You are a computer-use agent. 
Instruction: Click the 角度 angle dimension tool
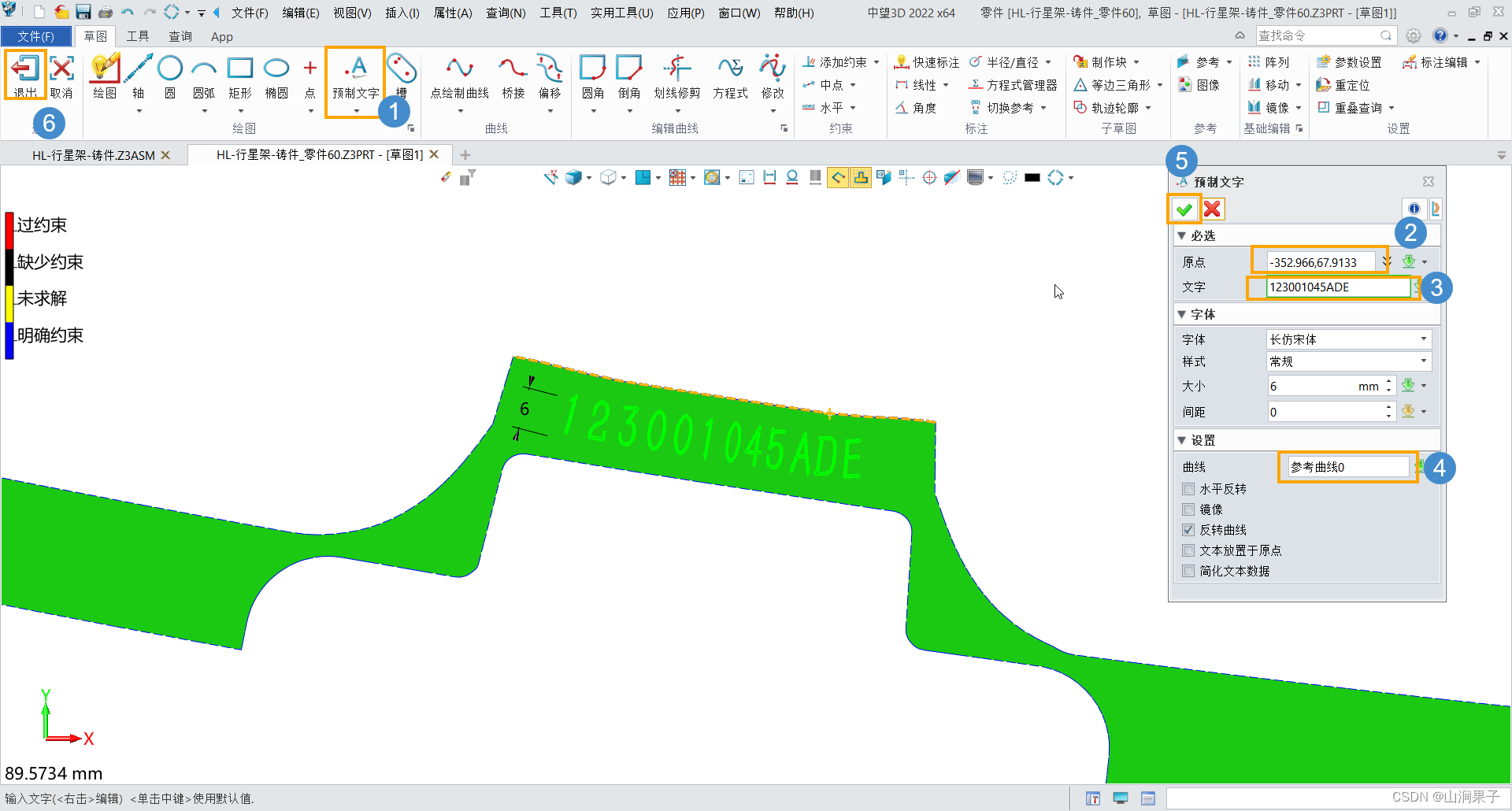point(916,108)
